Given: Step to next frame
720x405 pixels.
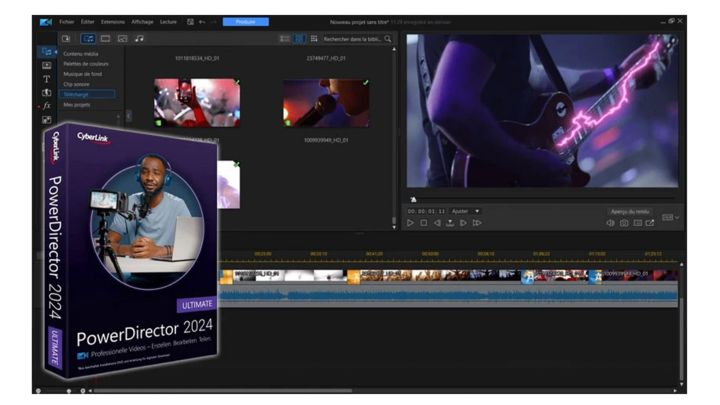Looking at the screenshot, I should coord(463,223).
